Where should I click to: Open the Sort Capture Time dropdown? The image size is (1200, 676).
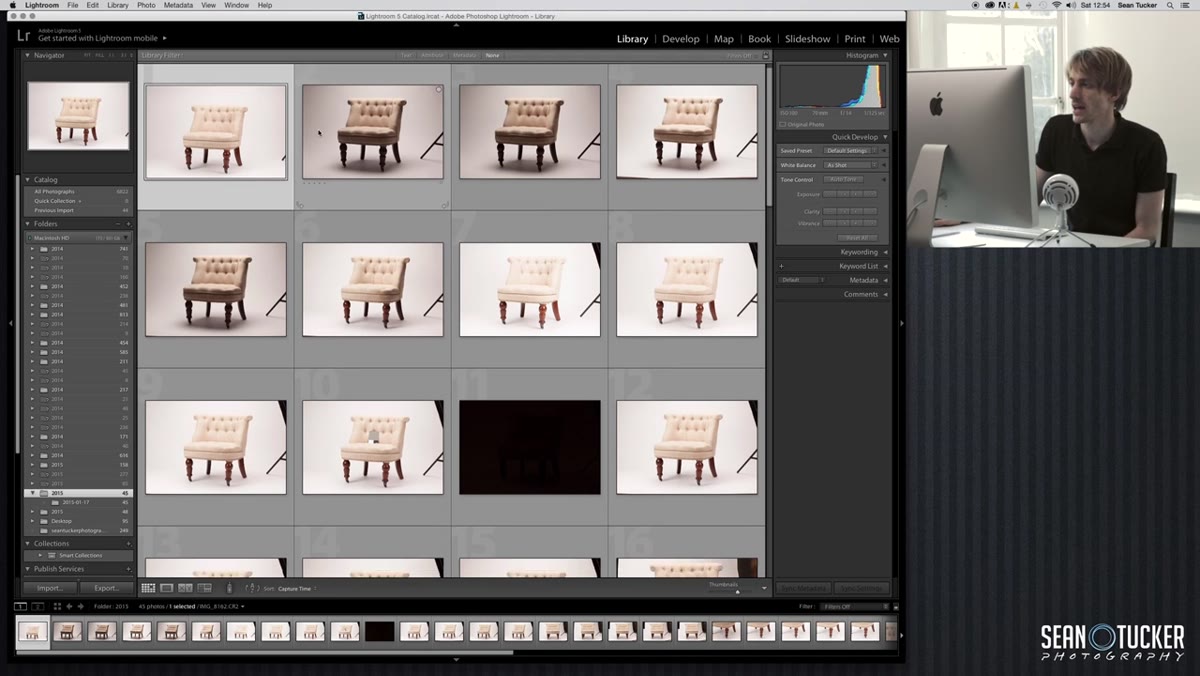click(295, 588)
